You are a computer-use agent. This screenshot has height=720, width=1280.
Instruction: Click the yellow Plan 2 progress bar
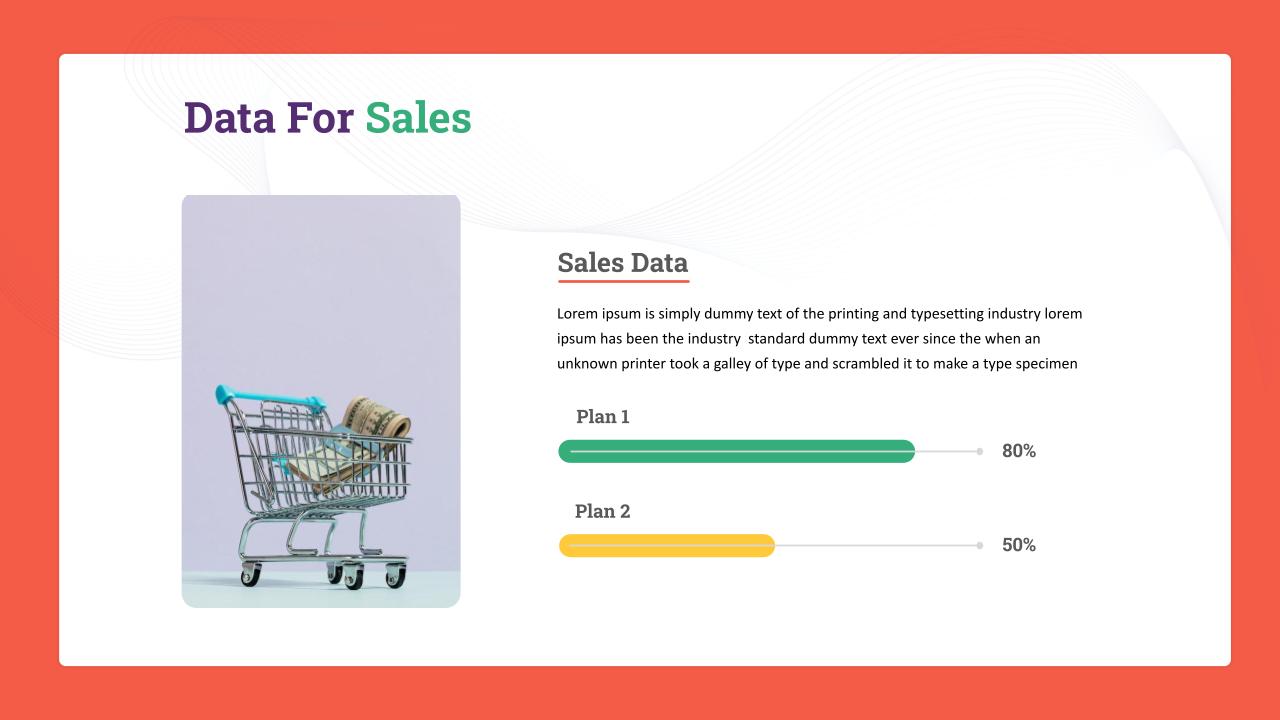tap(667, 545)
